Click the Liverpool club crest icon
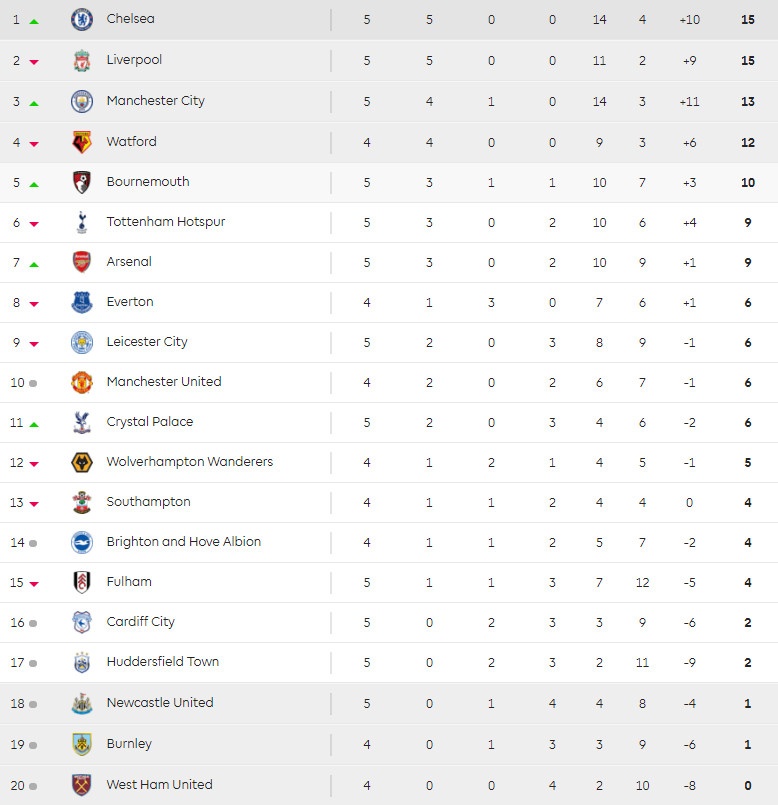The height and width of the screenshot is (805, 778). tap(82, 60)
